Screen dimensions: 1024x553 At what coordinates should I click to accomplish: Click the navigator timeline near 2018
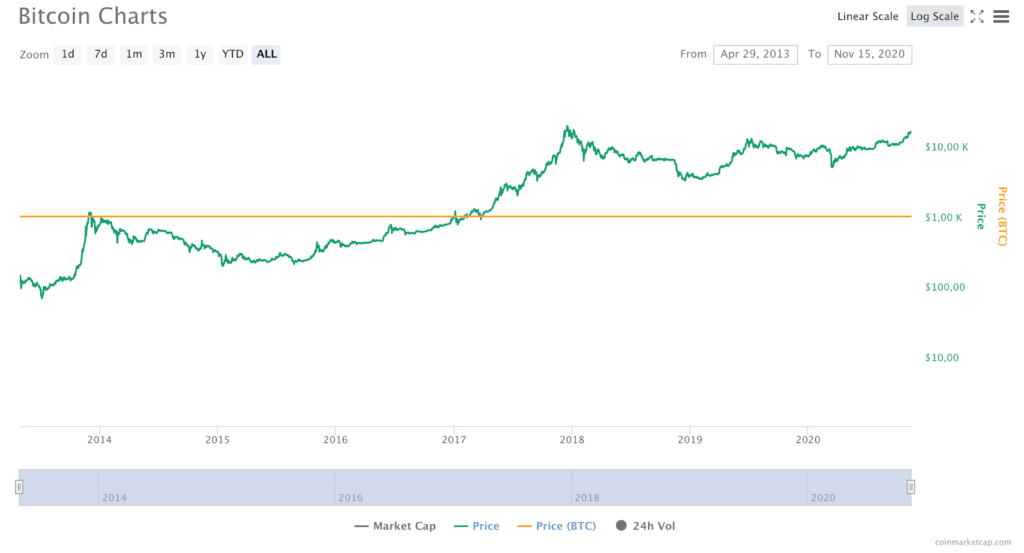(586, 498)
